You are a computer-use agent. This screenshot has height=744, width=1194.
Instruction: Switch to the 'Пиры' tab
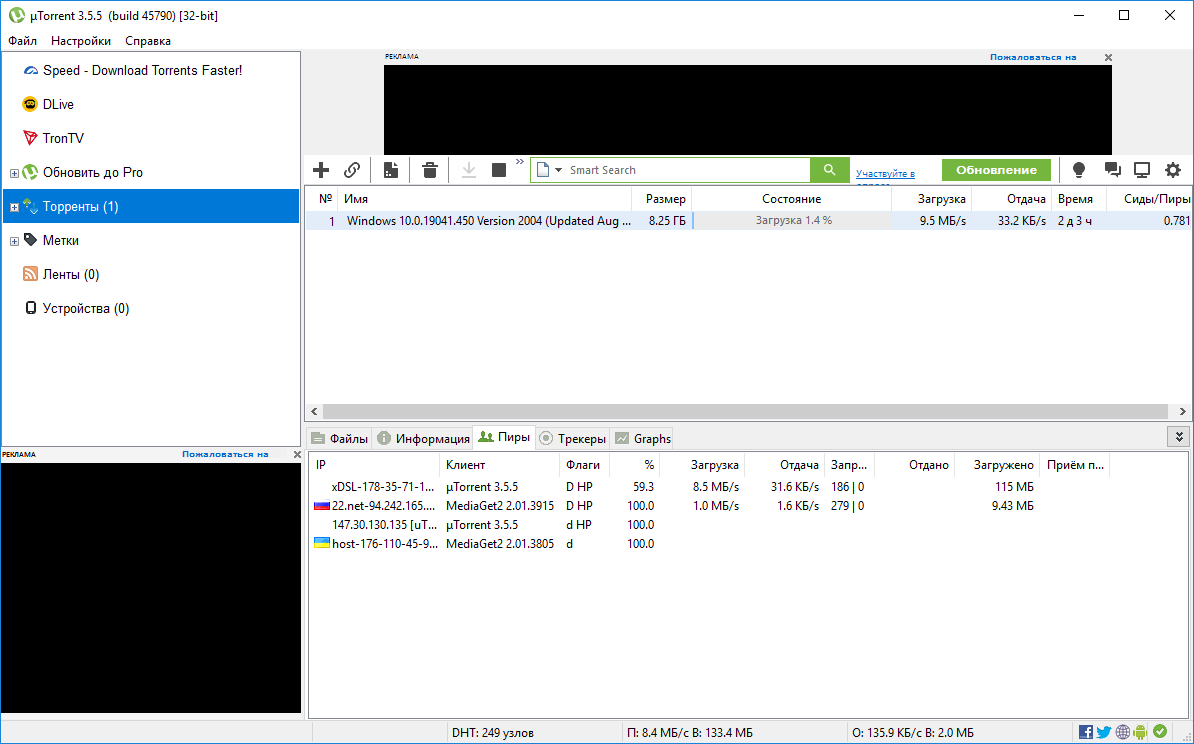coord(504,437)
